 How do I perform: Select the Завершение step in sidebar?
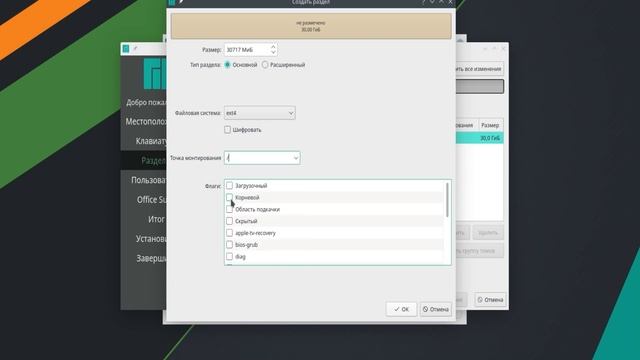(x=144, y=258)
